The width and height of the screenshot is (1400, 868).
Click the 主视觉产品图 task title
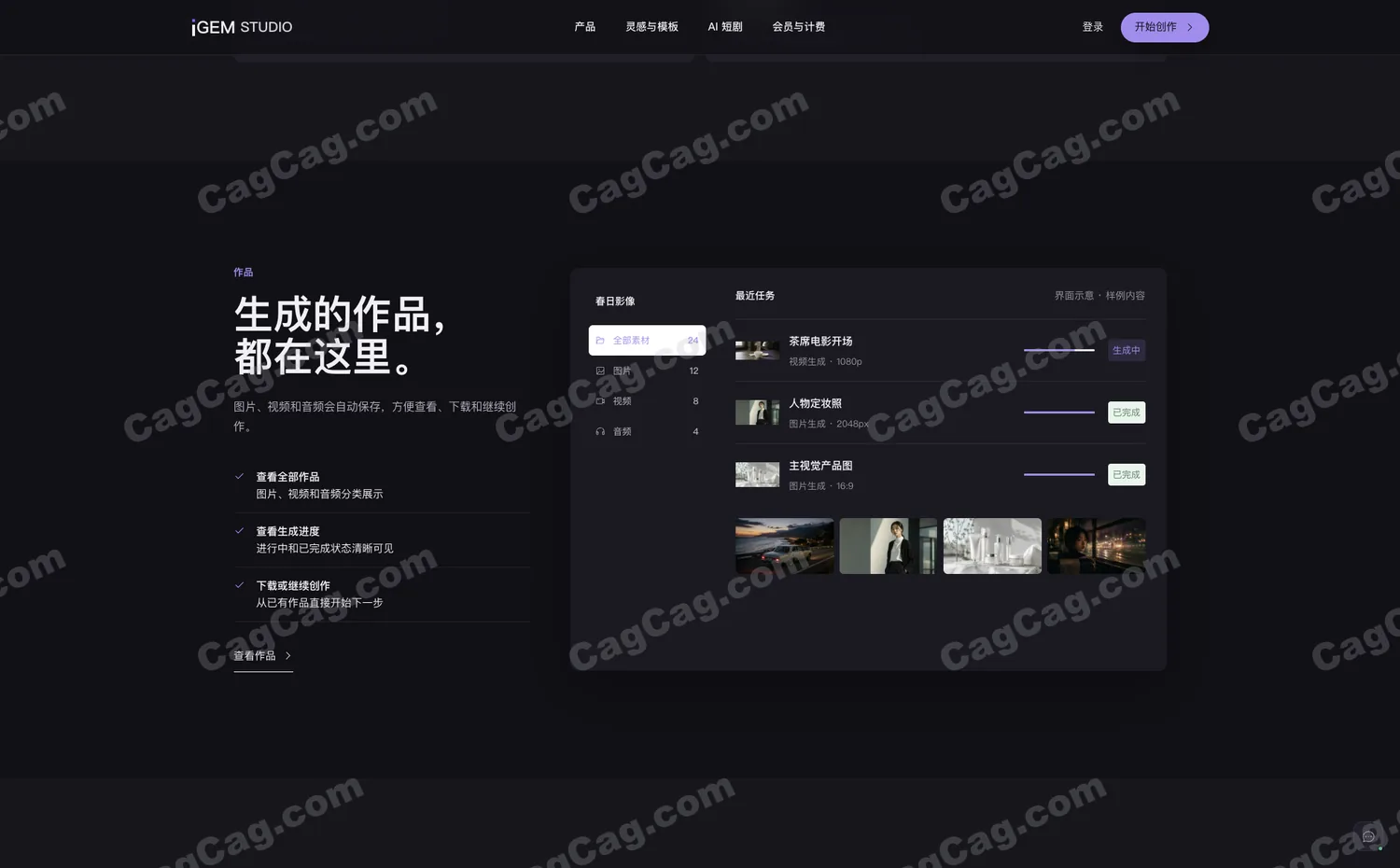tap(820, 466)
